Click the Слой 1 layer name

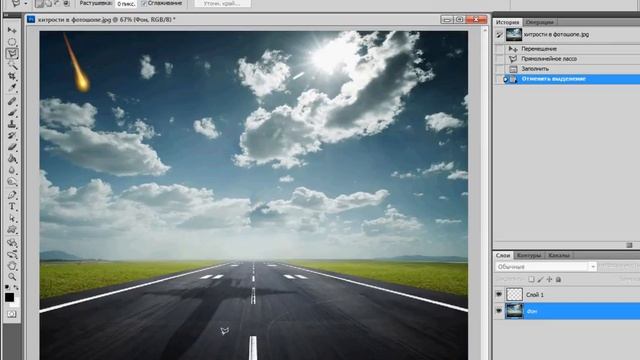click(535, 295)
